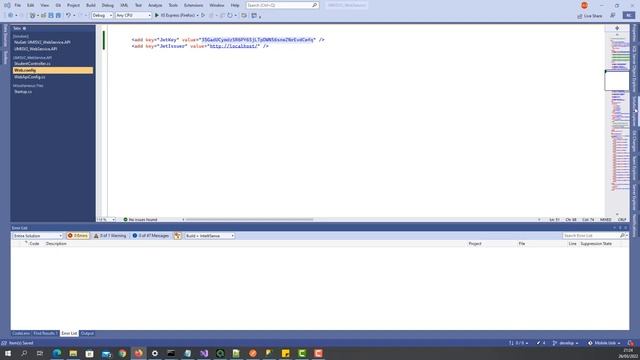Open the Build + IntelliSense dropdown
The height and width of the screenshot is (360, 640).
pos(210,236)
